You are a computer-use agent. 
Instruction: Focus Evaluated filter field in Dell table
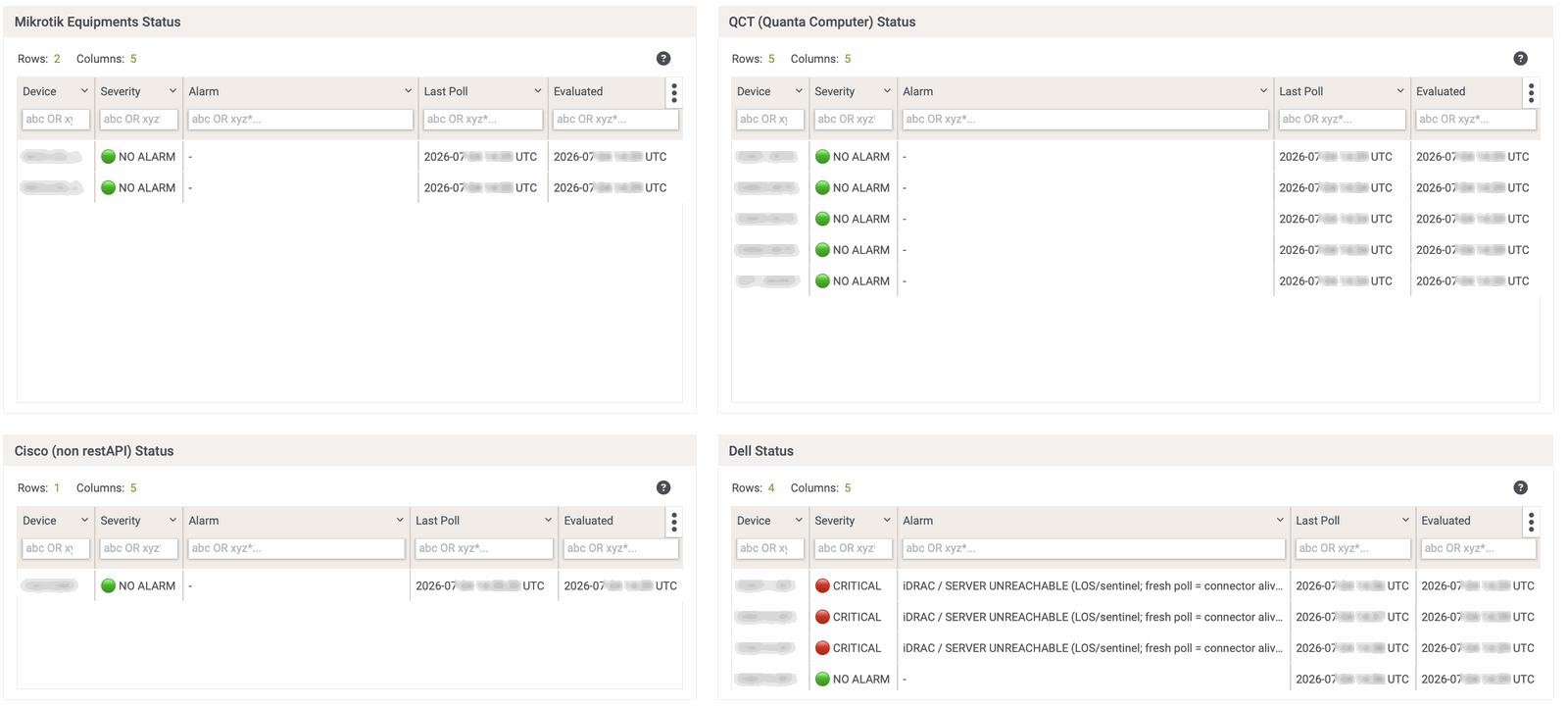[1479, 549]
